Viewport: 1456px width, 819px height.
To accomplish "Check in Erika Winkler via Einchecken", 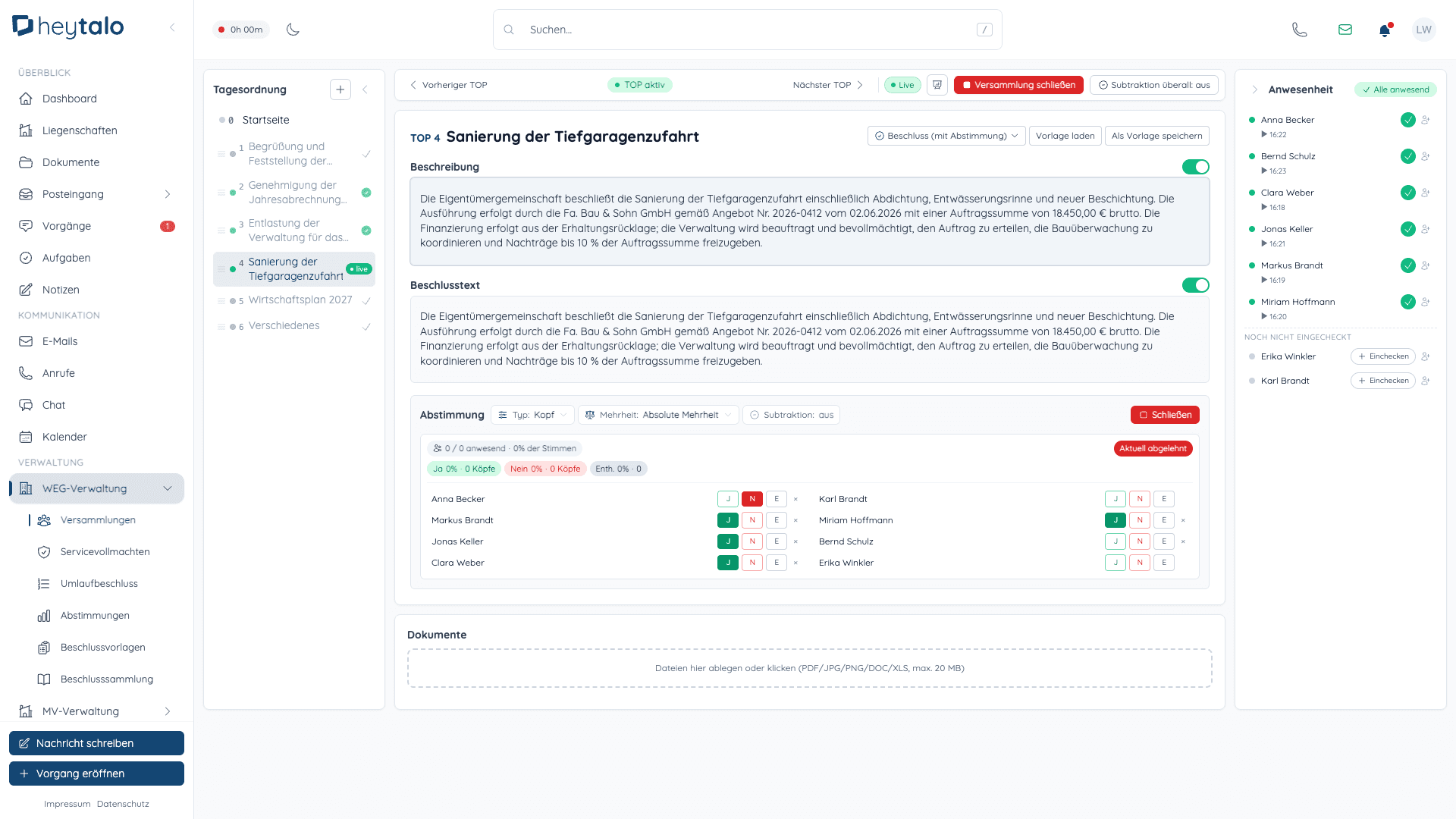I will click(x=1383, y=356).
